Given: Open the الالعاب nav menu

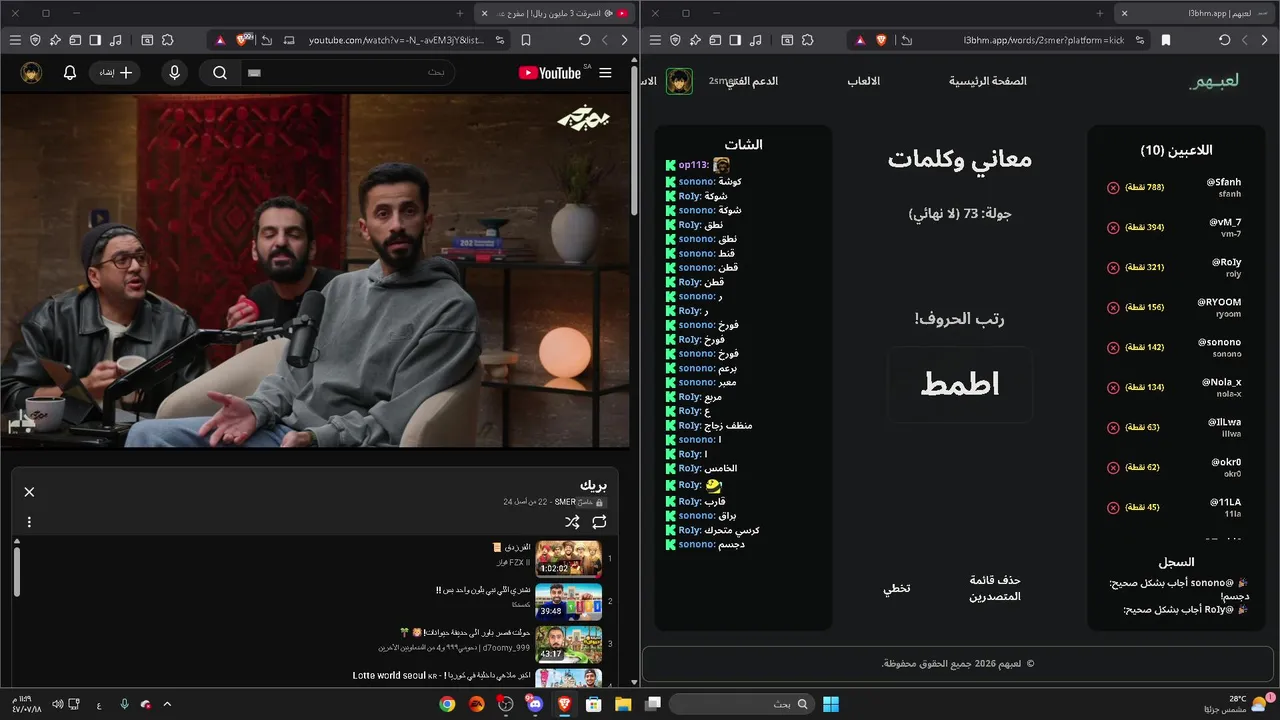Looking at the screenshot, I should (x=864, y=81).
